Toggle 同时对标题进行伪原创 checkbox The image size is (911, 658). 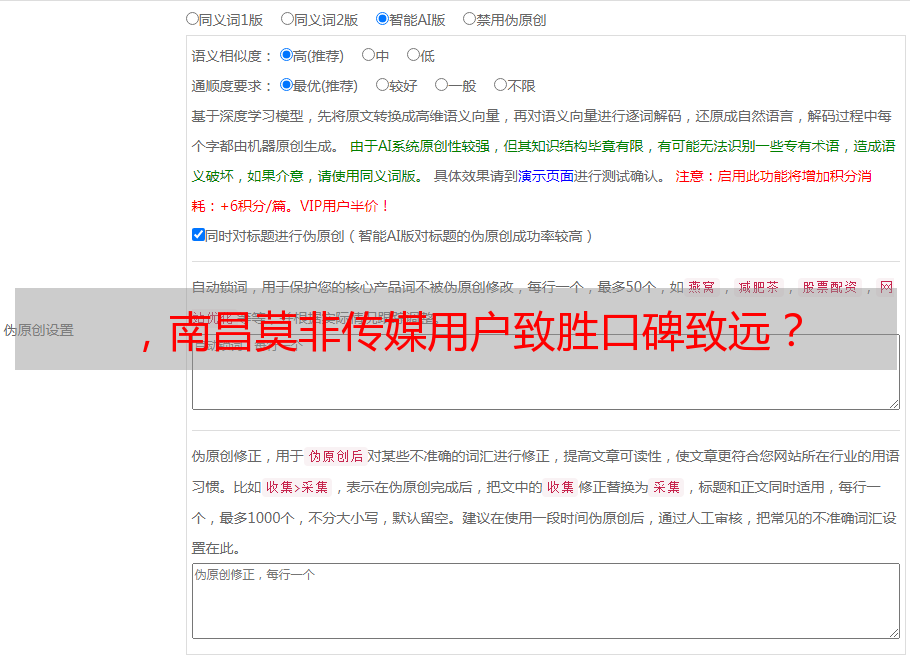[198, 235]
